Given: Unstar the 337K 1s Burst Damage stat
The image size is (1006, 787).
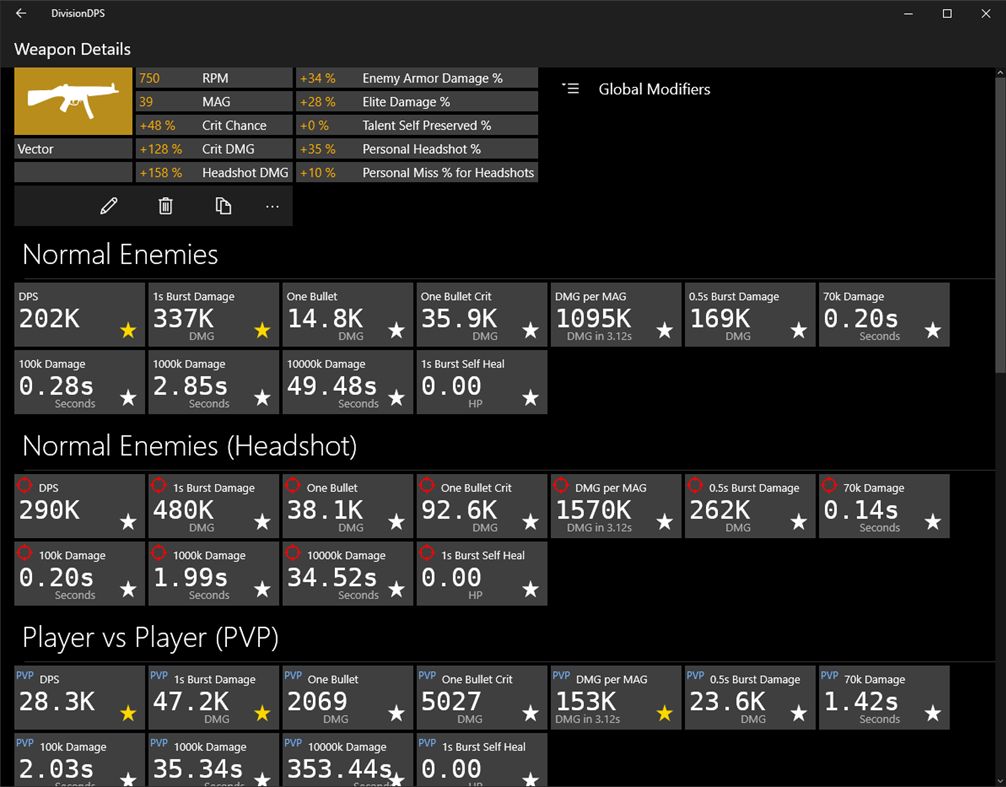Looking at the screenshot, I should (x=262, y=331).
